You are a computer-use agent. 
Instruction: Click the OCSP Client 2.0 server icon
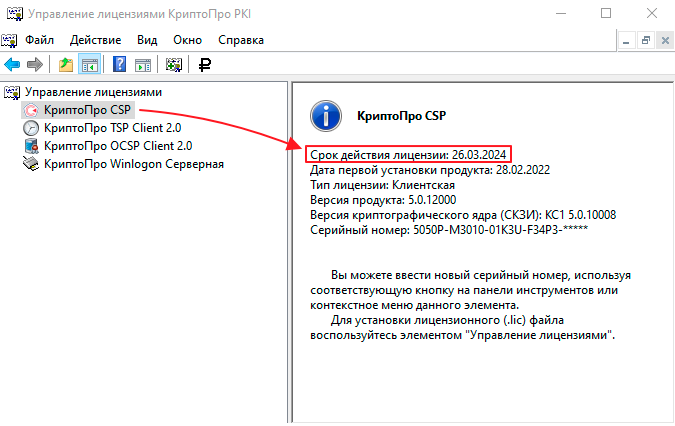pyautogui.click(x=31, y=146)
